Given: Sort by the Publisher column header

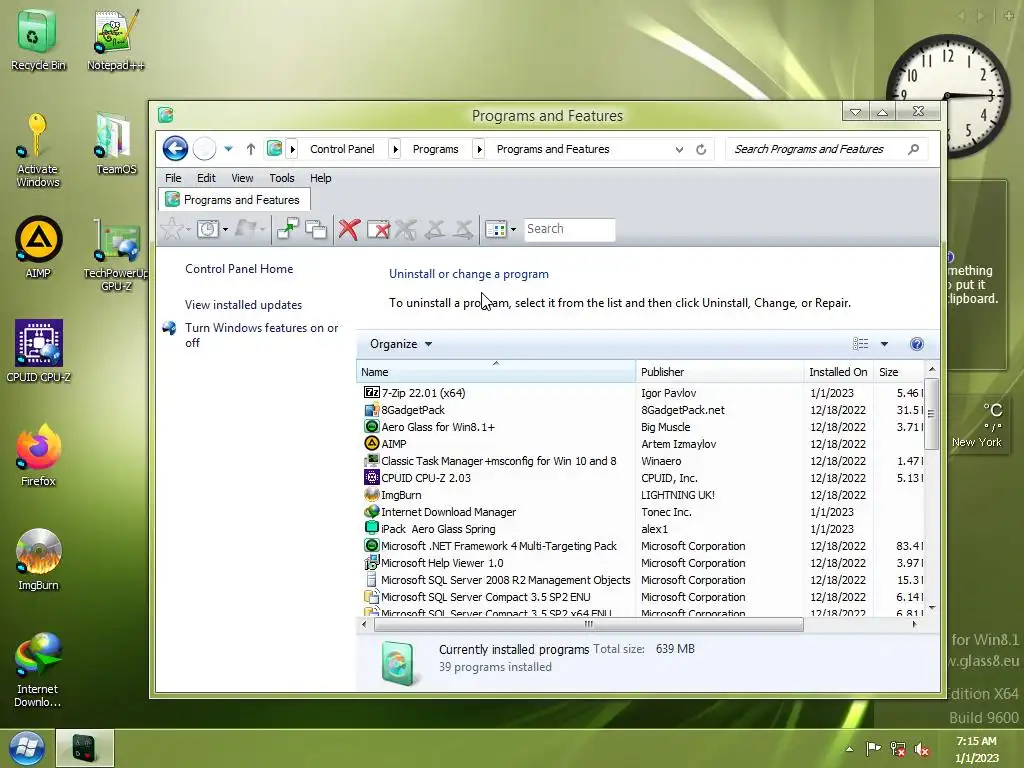Looking at the screenshot, I should [x=720, y=372].
